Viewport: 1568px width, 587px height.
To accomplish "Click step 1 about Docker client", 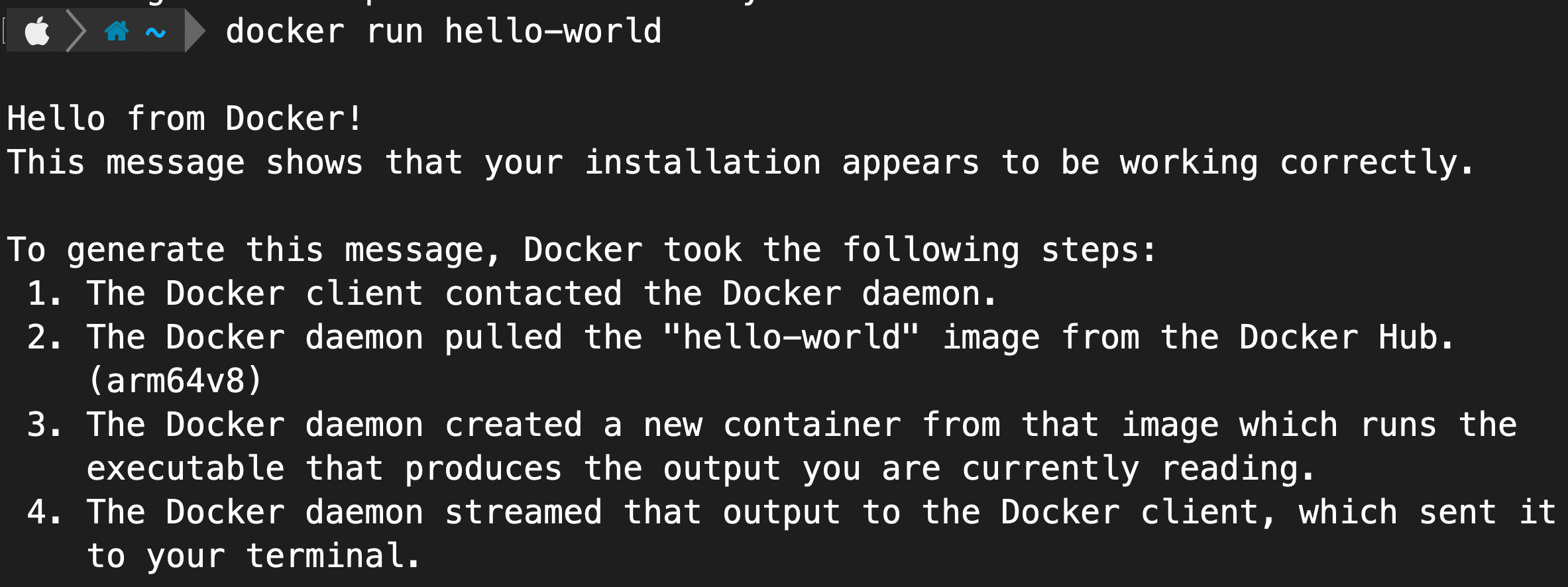I will pos(511,293).
